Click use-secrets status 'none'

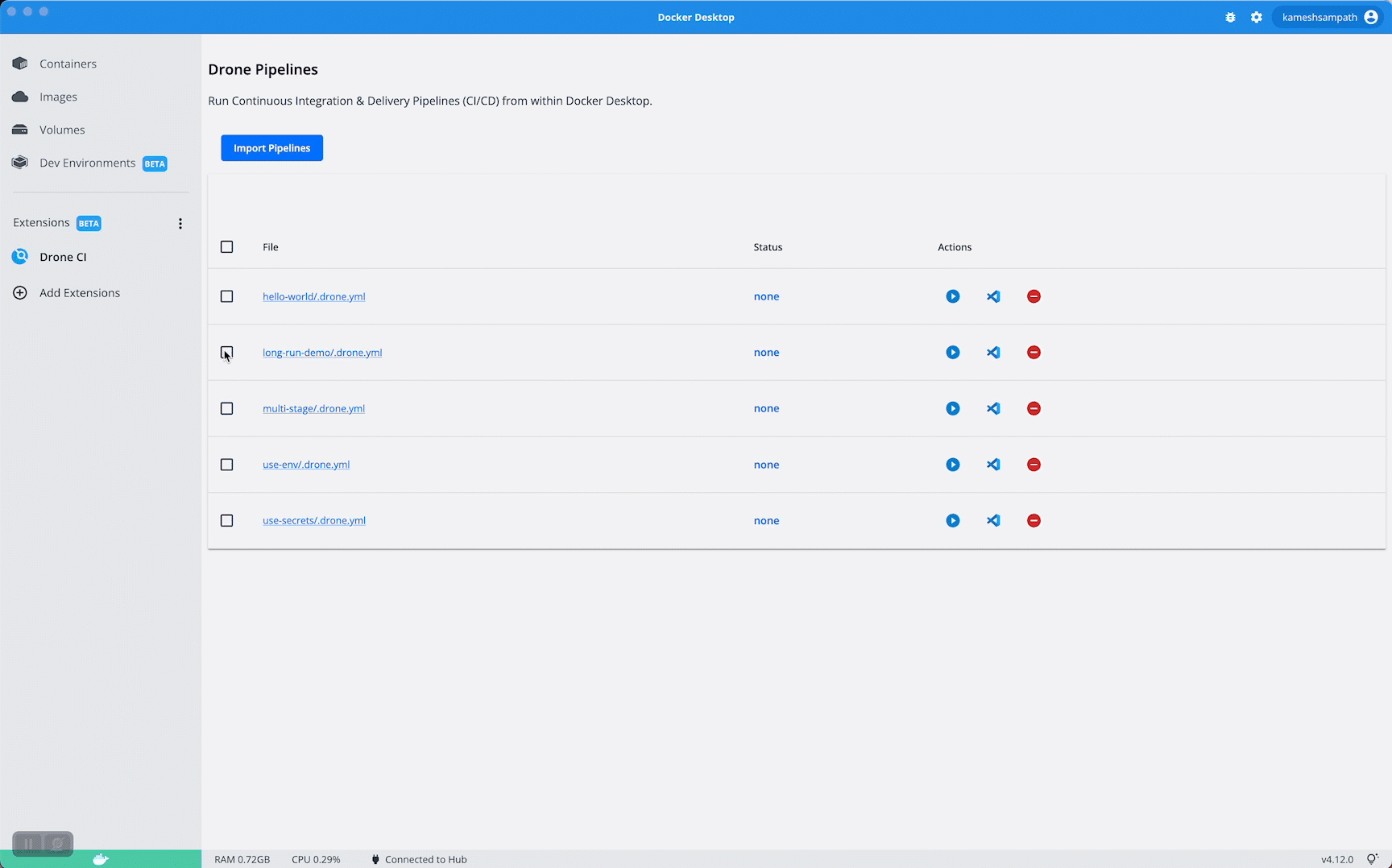coord(766,521)
